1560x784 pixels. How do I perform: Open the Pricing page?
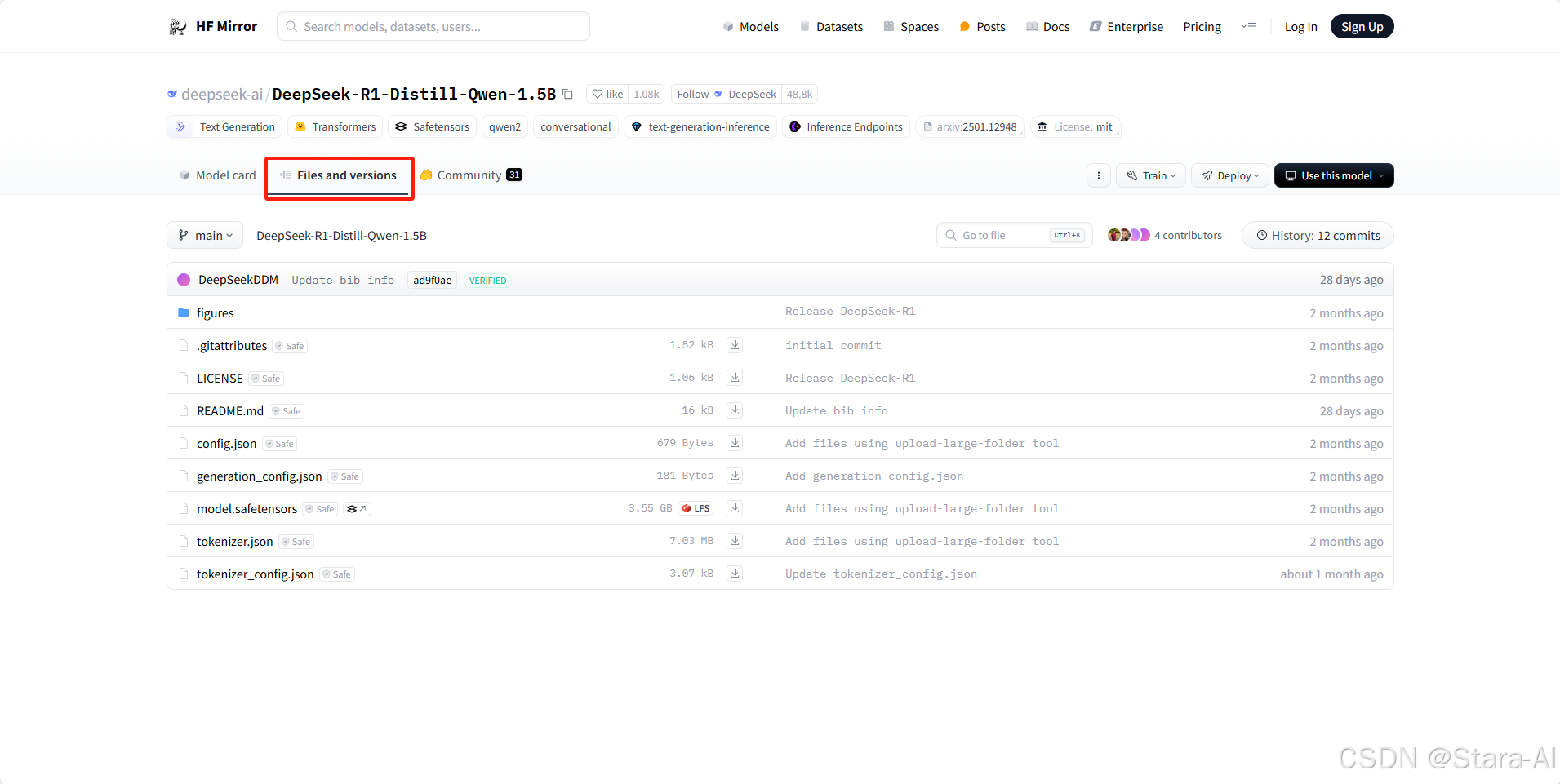[x=1202, y=27]
